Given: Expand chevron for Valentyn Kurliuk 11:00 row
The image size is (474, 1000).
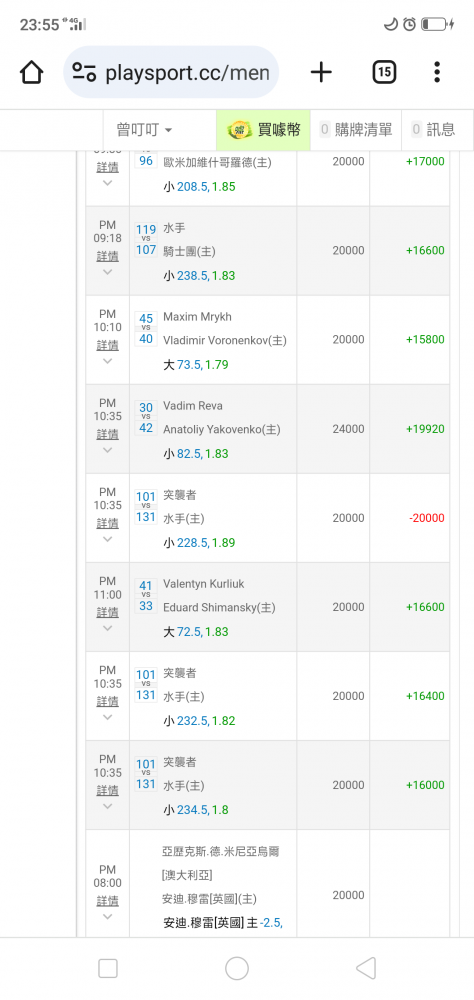Looking at the screenshot, I should (107, 629).
